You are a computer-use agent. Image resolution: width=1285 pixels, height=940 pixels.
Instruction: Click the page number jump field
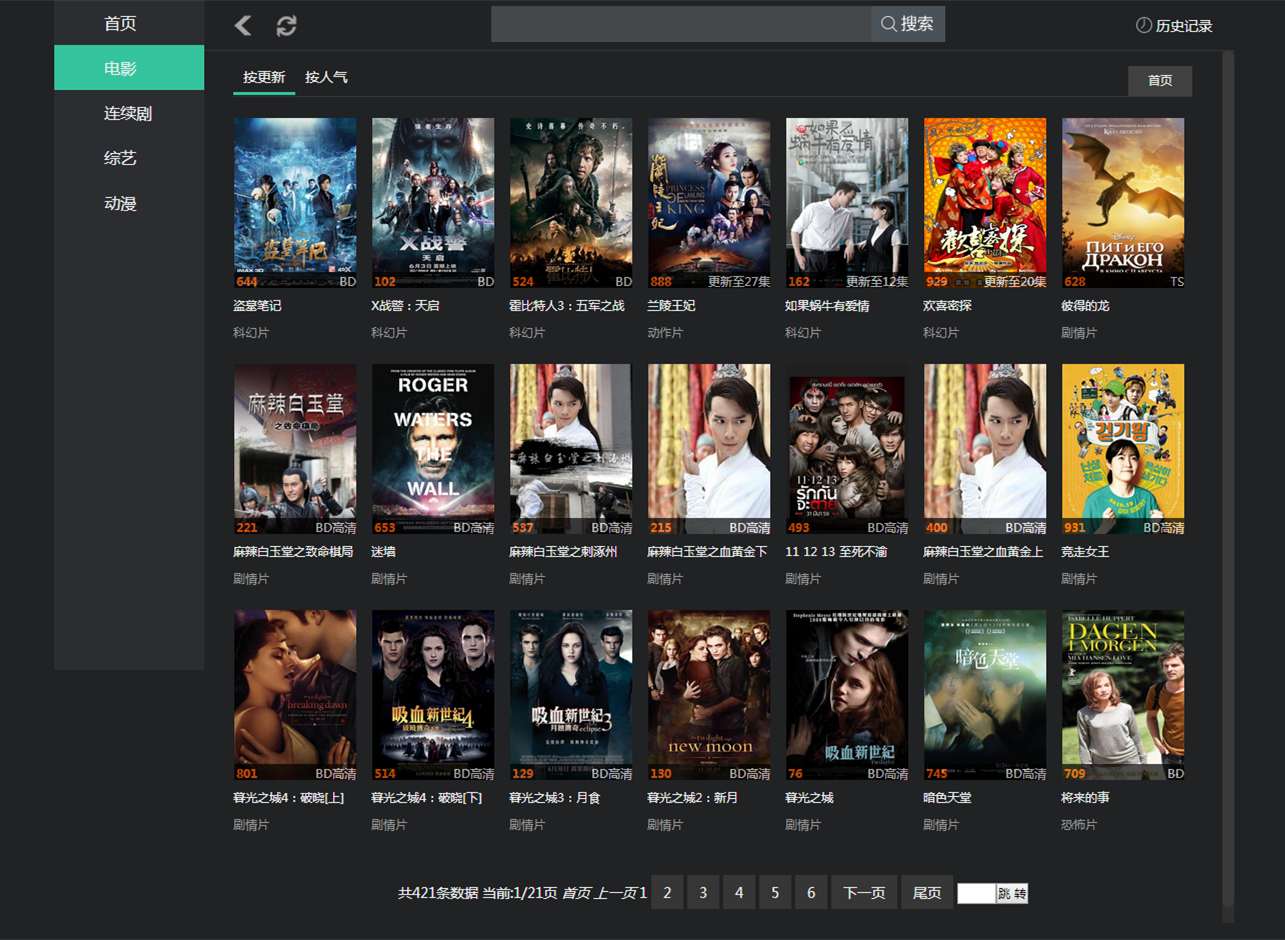pyautogui.click(x=976, y=893)
